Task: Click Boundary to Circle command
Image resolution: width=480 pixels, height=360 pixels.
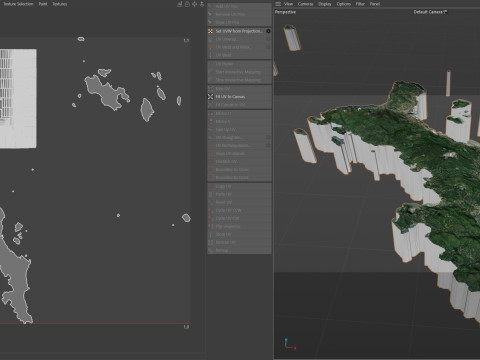Action: click(239, 169)
